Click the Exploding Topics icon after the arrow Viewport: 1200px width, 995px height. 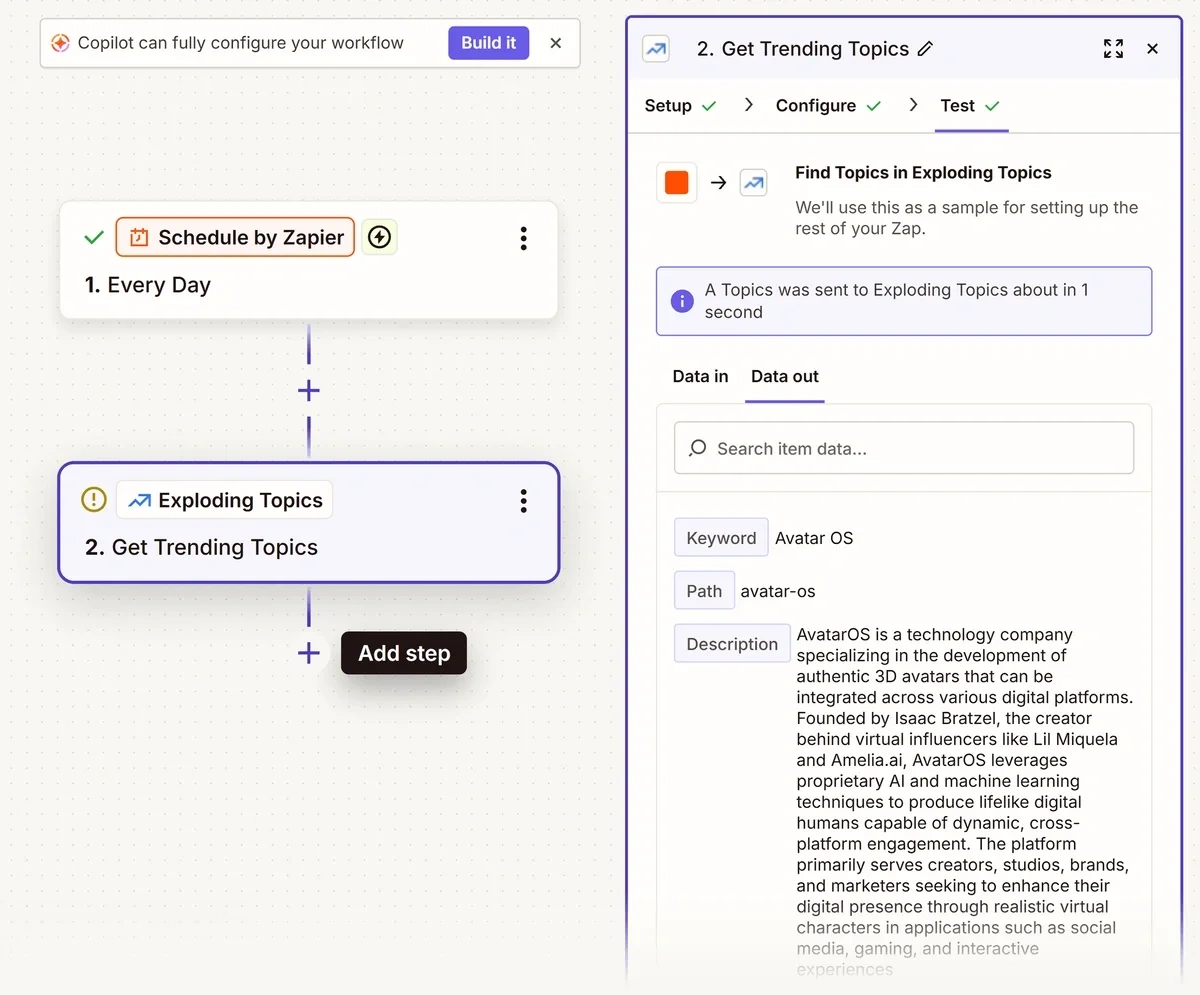point(753,183)
